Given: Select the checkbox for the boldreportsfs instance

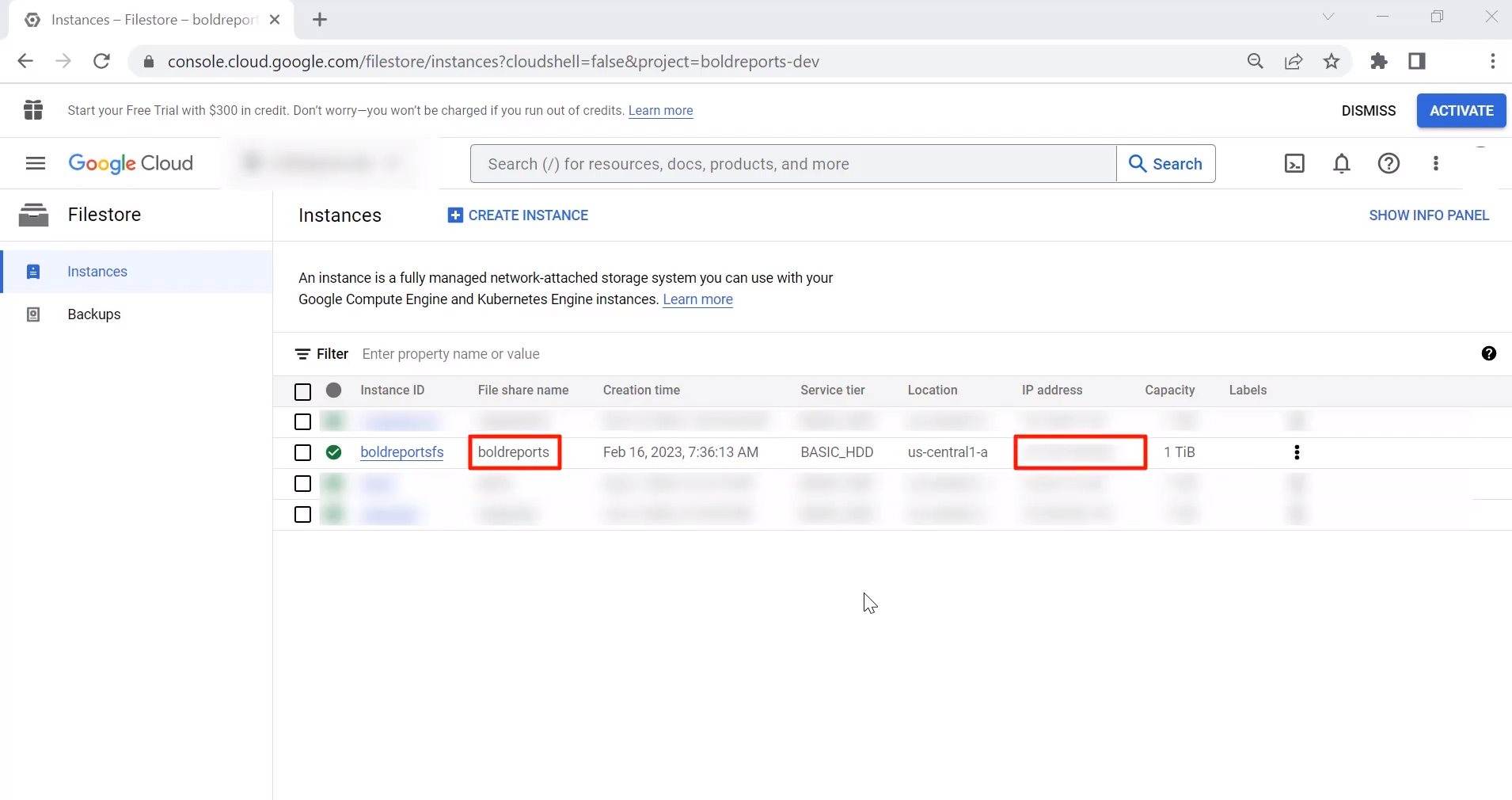Looking at the screenshot, I should [x=302, y=452].
